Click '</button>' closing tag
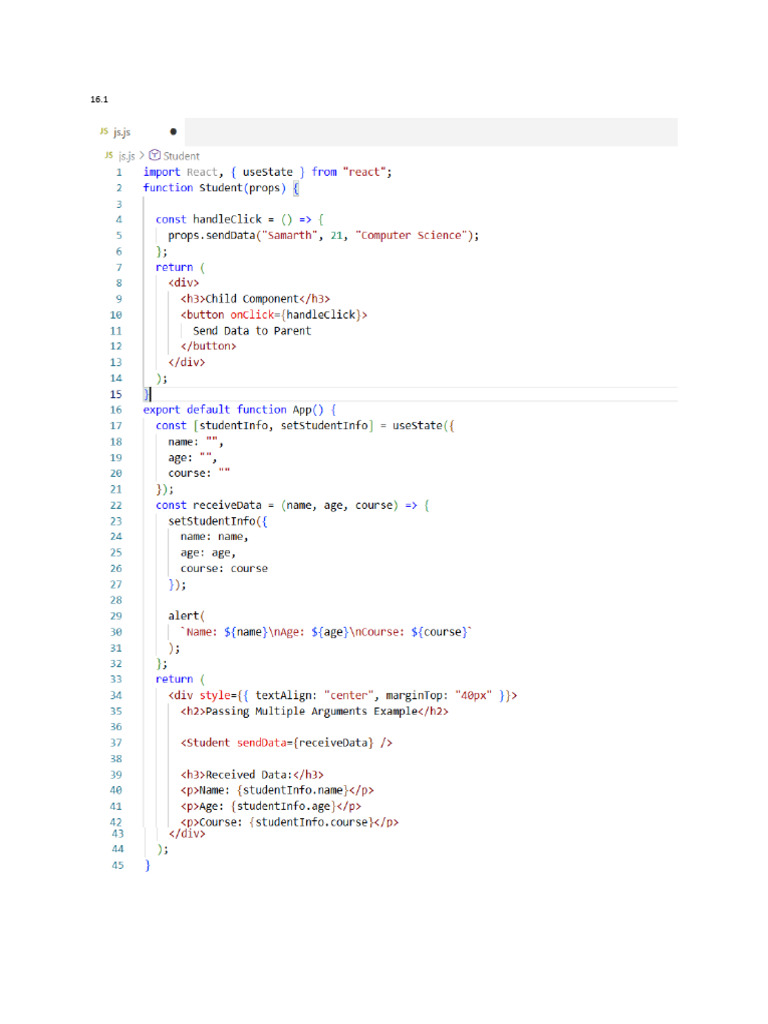 pyautogui.click(x=208, y=347)
